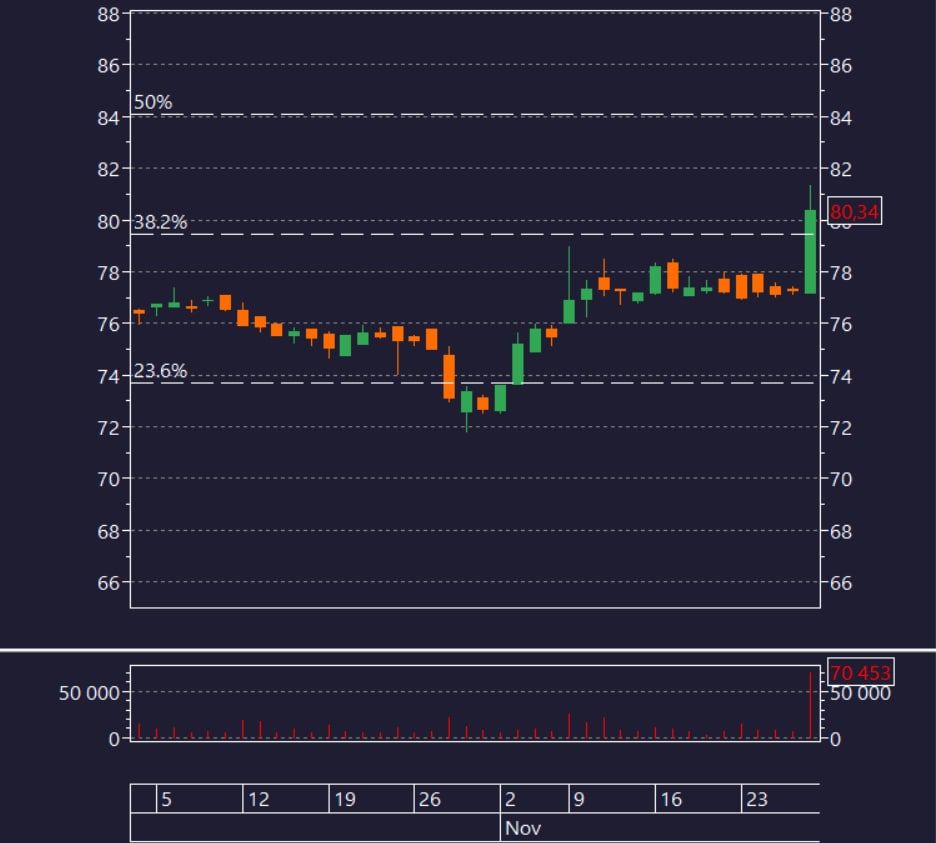Click the lowest green candle near 72
This screenshot has width=936, height=843.
[466, 409]
